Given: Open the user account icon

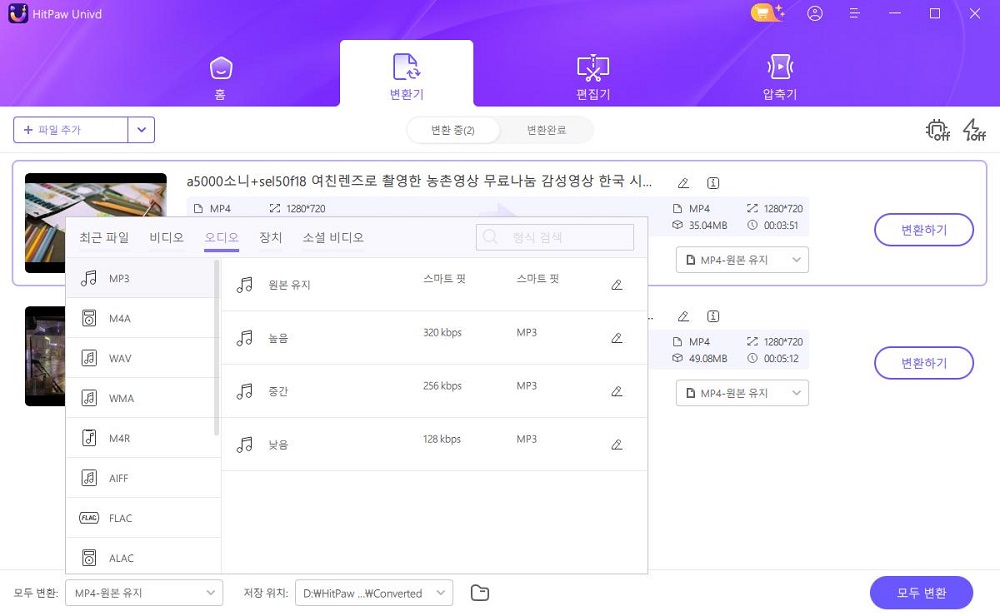Looking at the screenshot, I should (815, 14).
